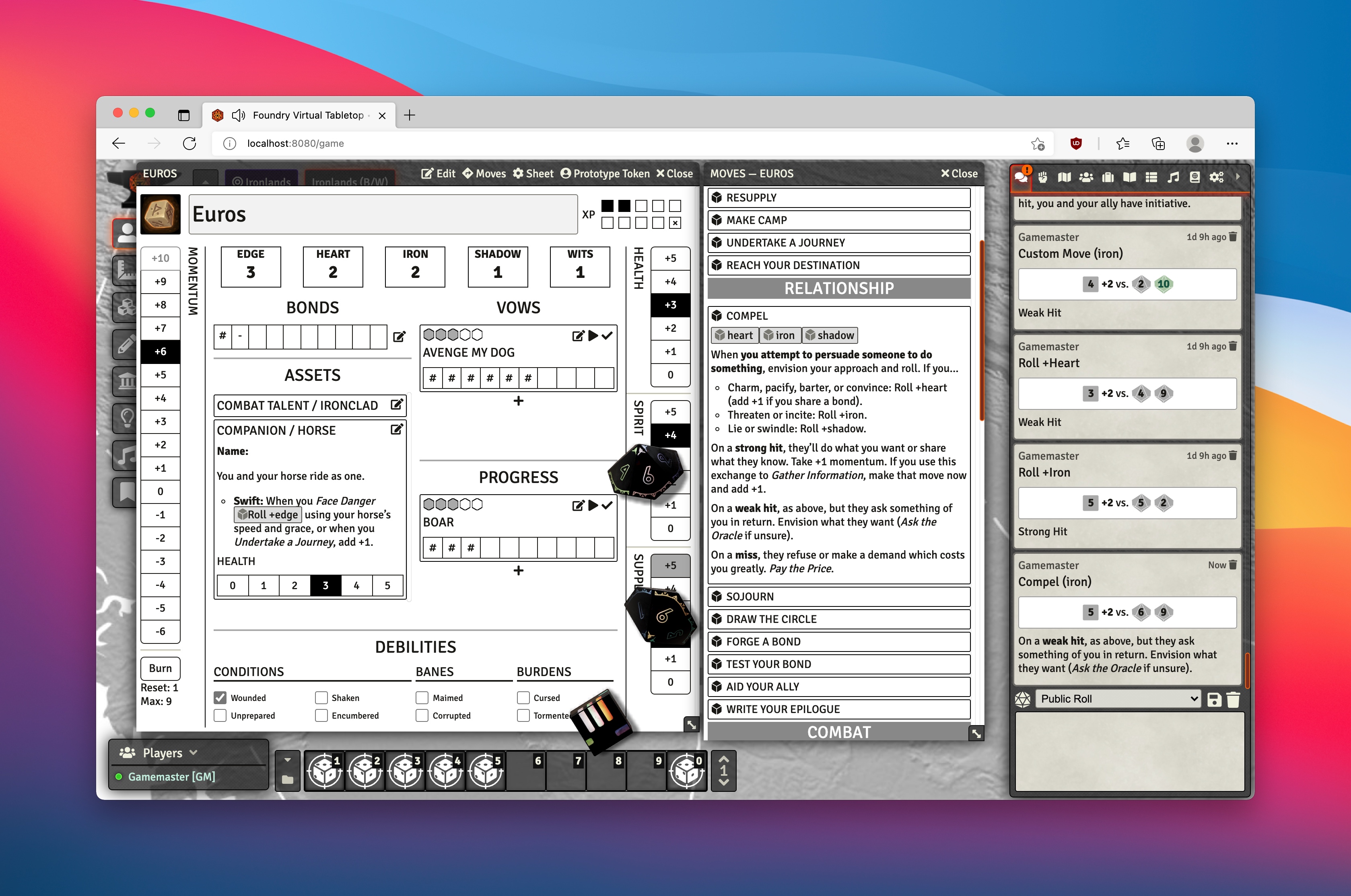Enable the Shaken condition checkbox
Image resolution: width=1351 pixels, height=896 pixels.
pos(321,698)
